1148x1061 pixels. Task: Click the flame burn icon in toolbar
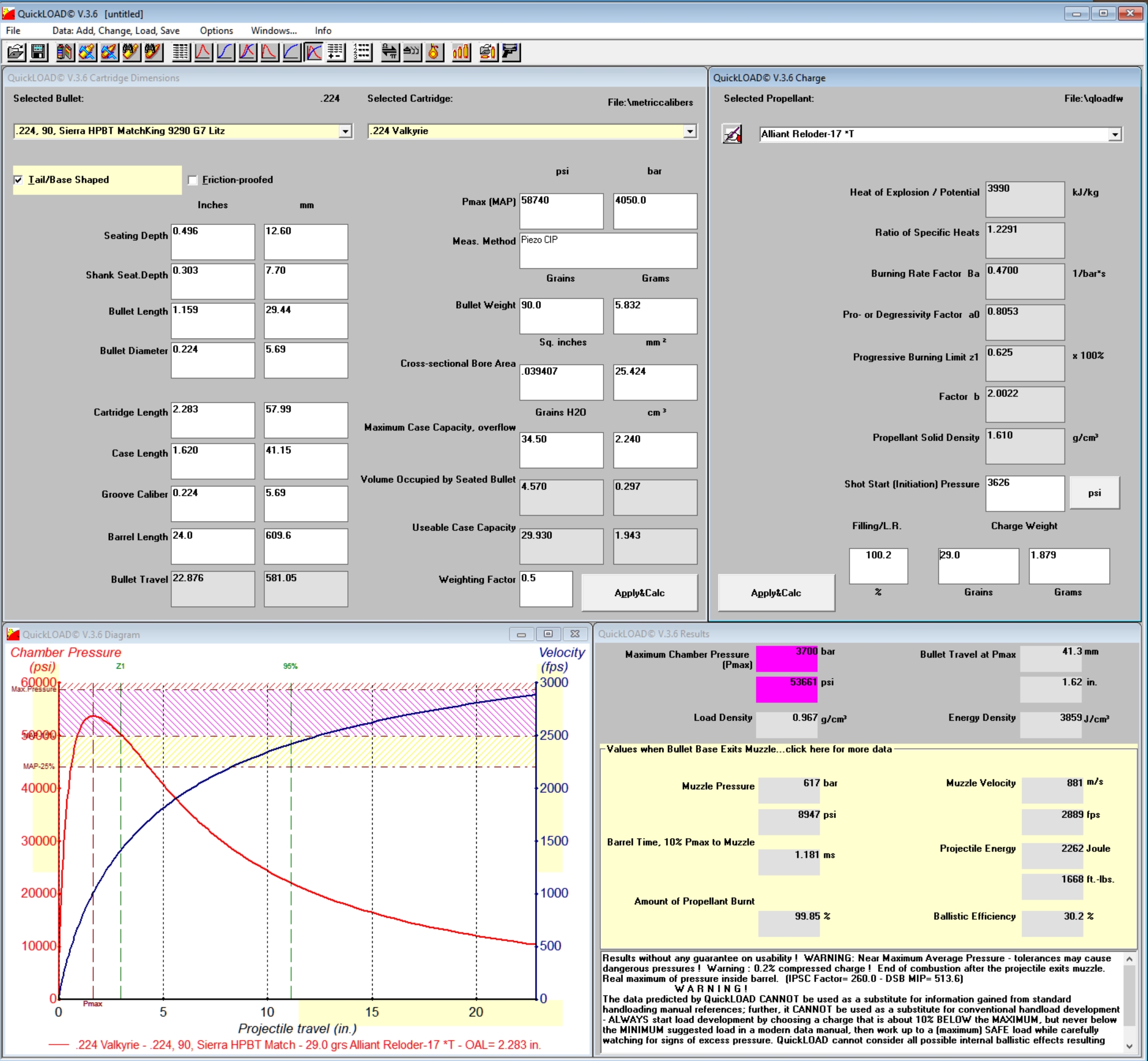coord(434,52)
